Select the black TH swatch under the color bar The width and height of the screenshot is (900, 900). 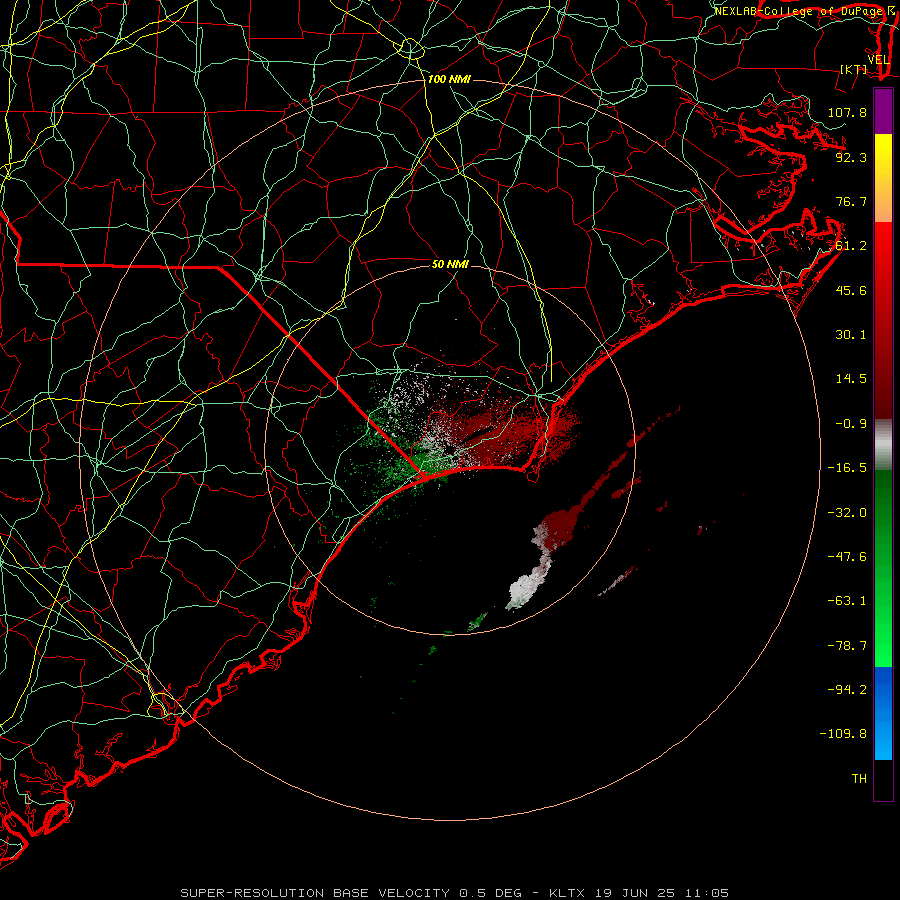click(883, 779)
